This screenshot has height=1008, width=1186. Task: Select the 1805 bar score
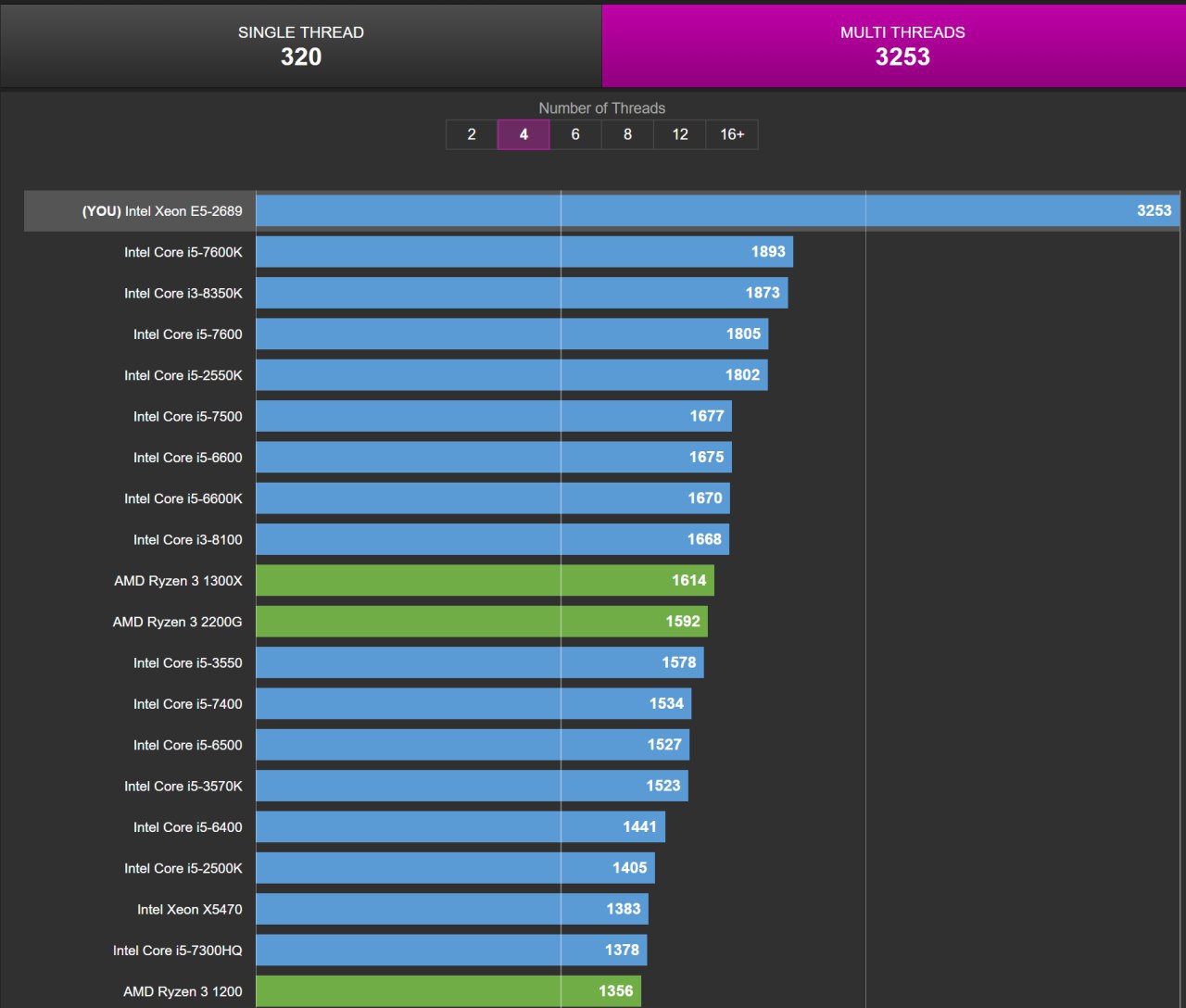tap(743, 334)
